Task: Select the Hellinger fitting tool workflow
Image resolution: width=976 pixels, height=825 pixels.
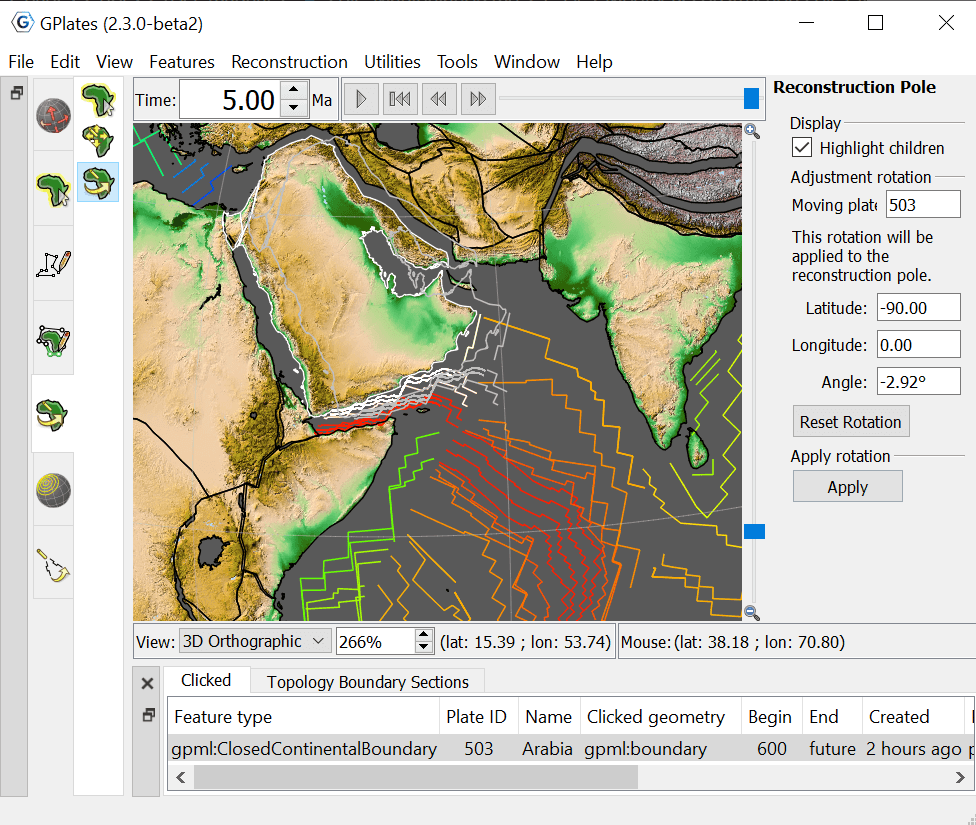Action: click(53, 563)
